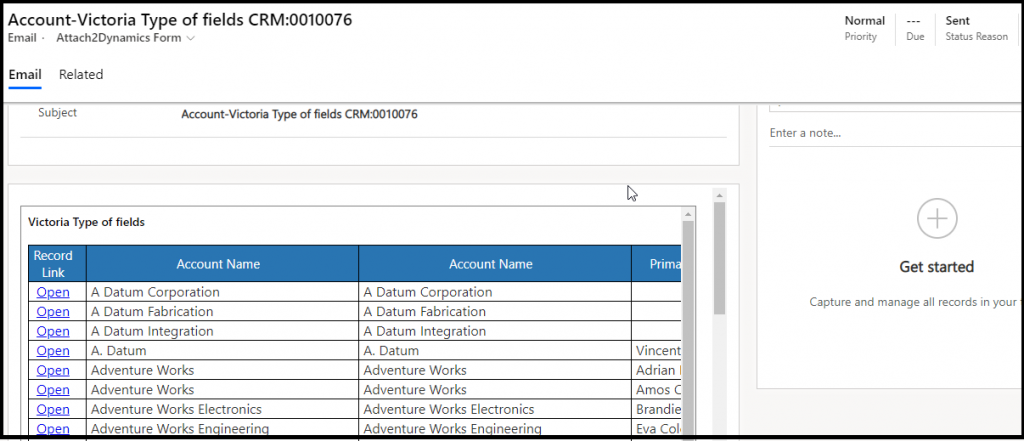1024x441 pixels.
Task: Select the Email tab
Action: 25,74
